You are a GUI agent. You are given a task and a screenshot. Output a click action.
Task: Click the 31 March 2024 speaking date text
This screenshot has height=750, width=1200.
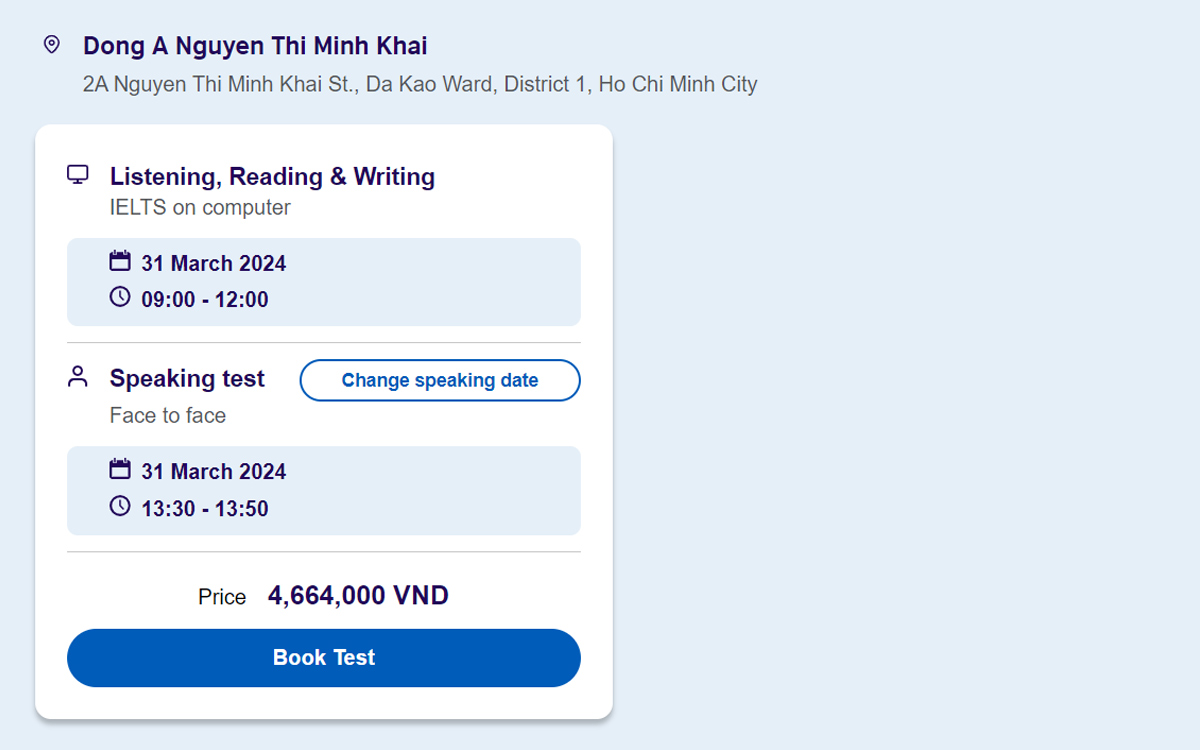[x=215, y=470]
